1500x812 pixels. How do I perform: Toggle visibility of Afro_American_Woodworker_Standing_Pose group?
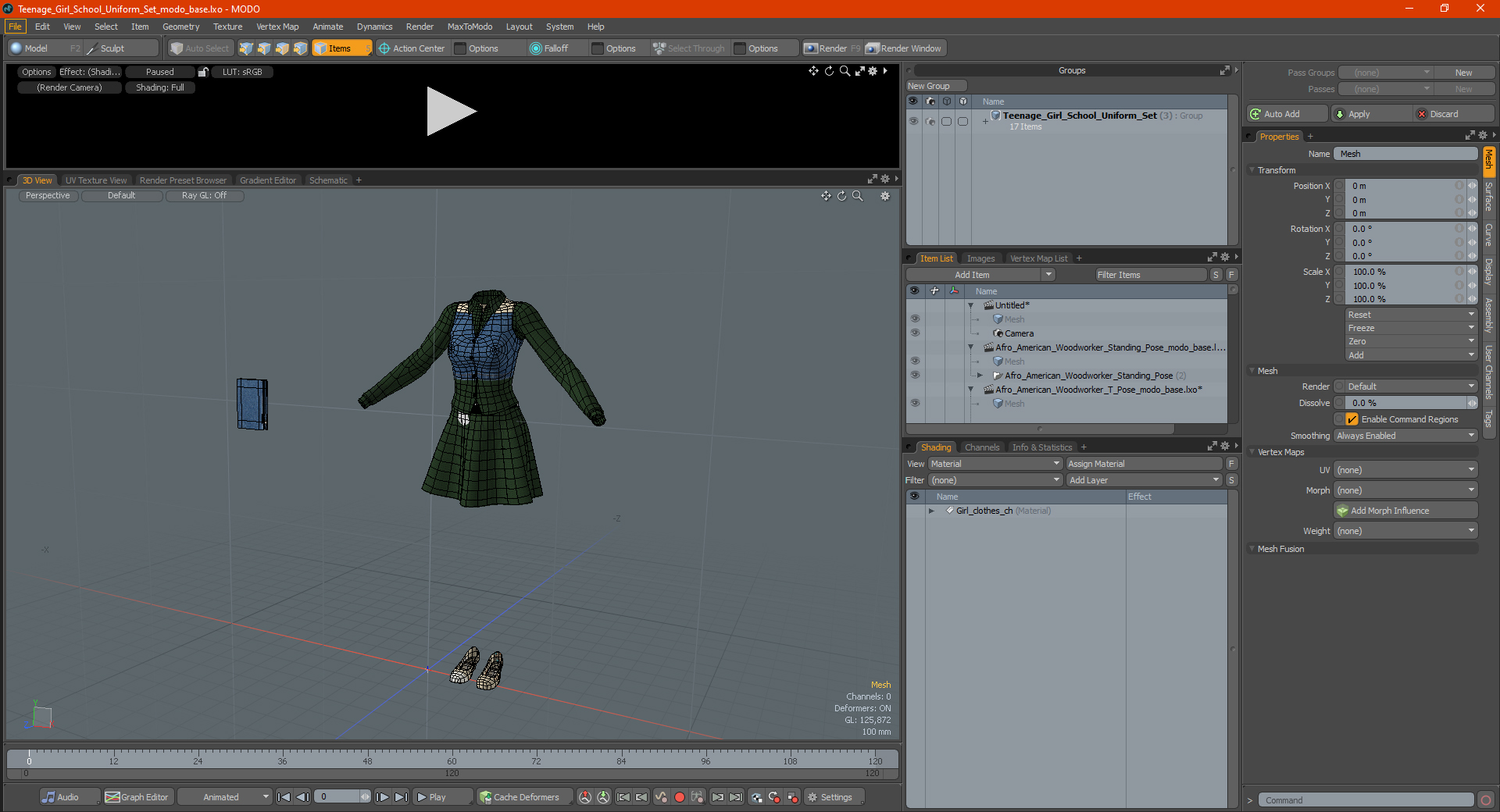(x=914, y=376)
